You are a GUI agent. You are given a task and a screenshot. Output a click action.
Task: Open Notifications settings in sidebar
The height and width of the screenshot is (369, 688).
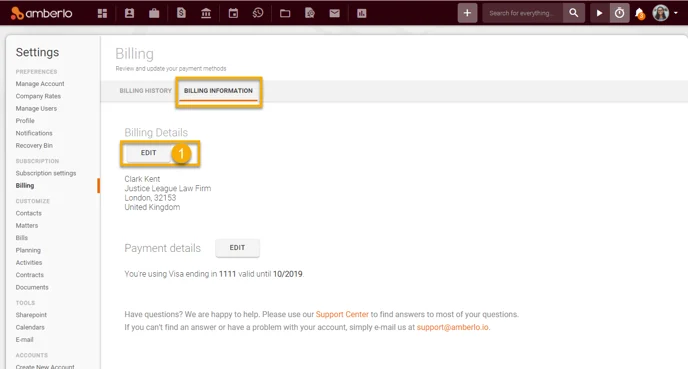click(34, 133)
